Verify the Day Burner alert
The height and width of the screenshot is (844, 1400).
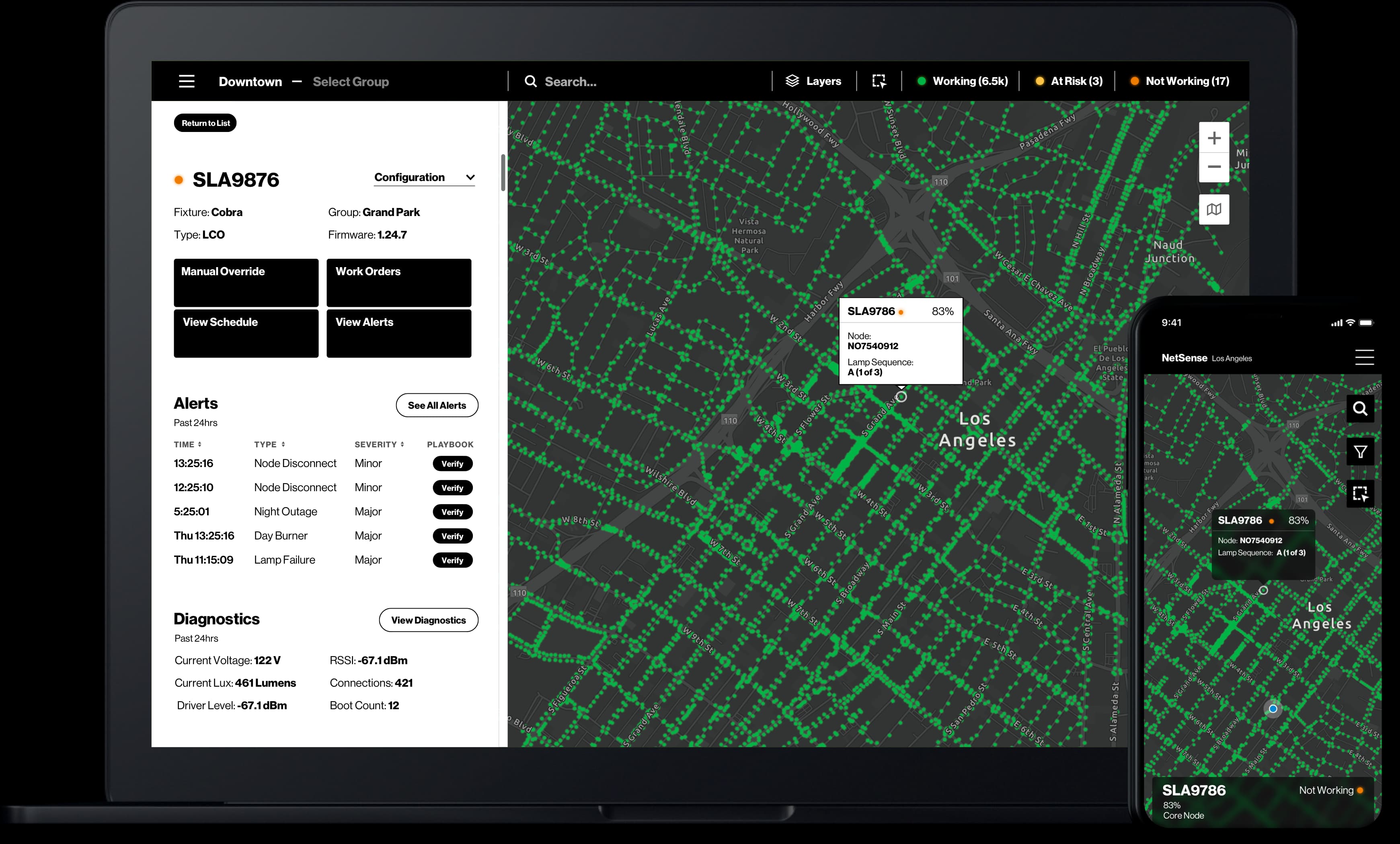point(452,536)
